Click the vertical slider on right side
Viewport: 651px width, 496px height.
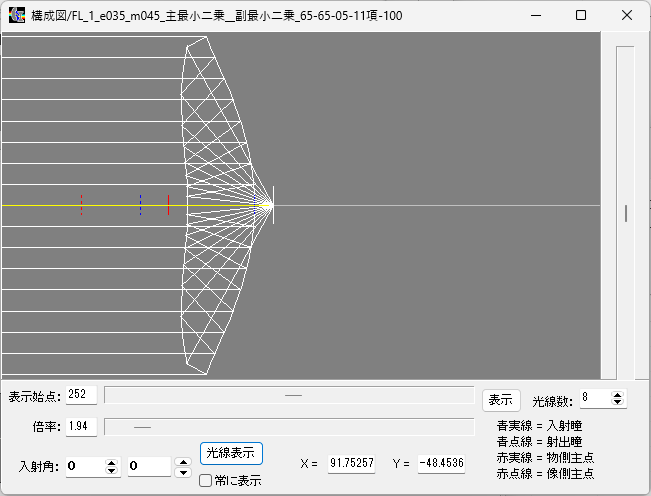coord(625,212)
